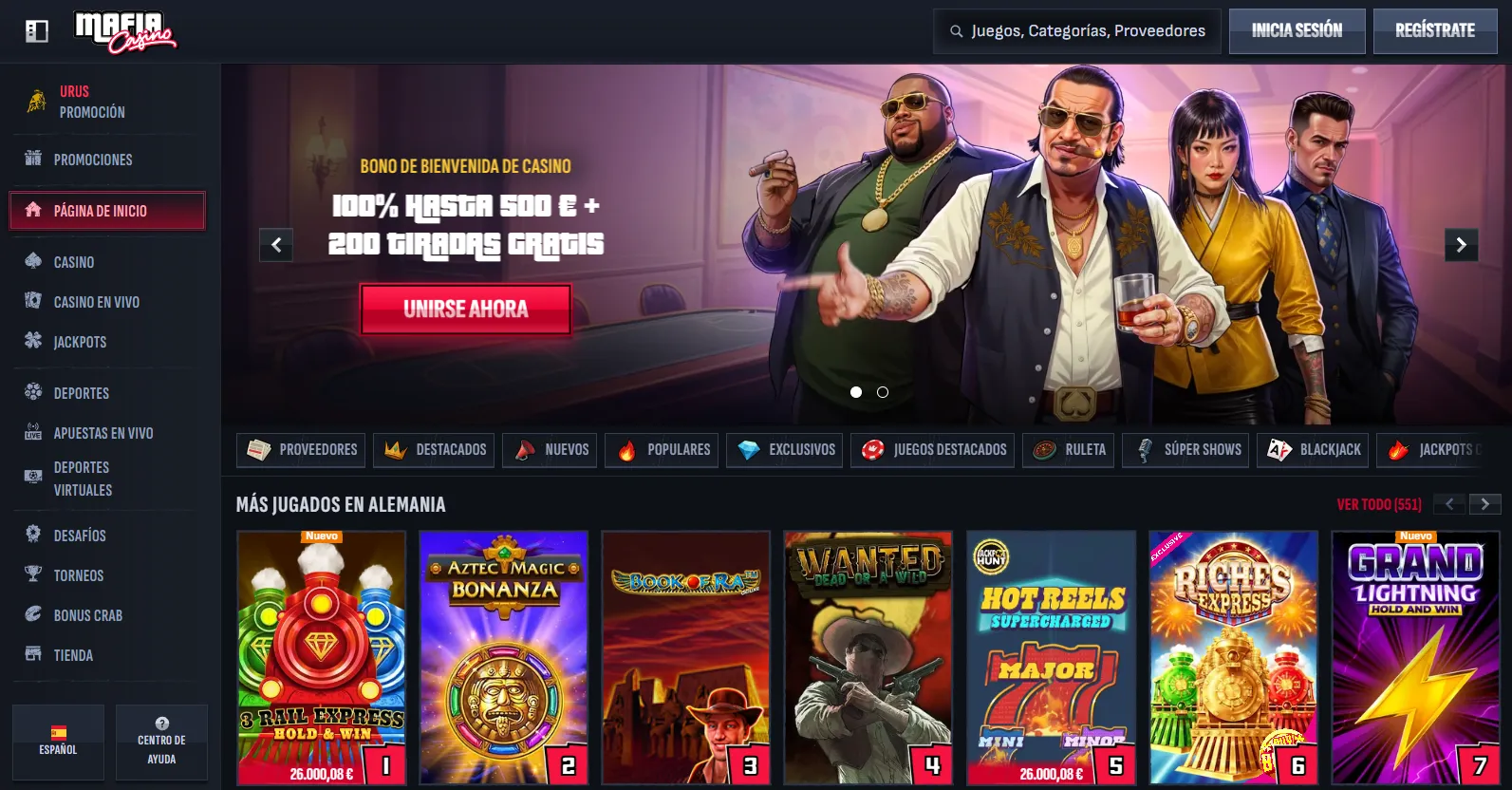The width and height of the screenshot is (1512, 790).
Task: Open Grand Lightning Hold and Win game
Action: 1415,658
